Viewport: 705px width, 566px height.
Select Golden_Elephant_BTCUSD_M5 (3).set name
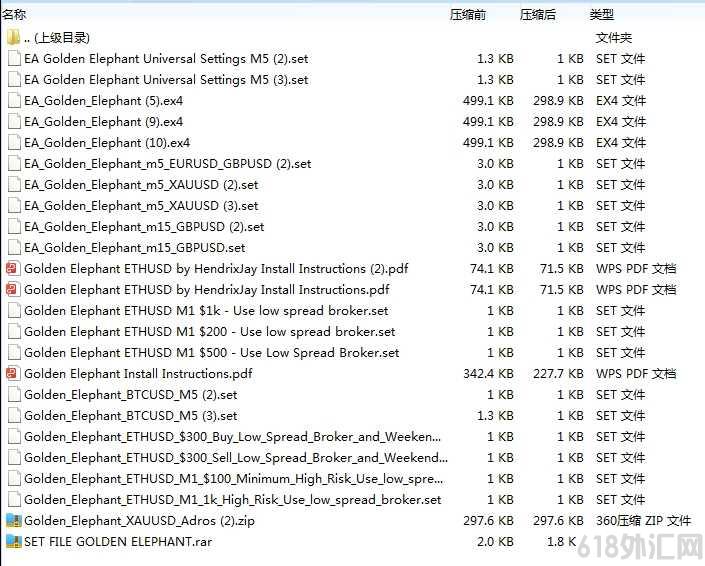point(131,416)
